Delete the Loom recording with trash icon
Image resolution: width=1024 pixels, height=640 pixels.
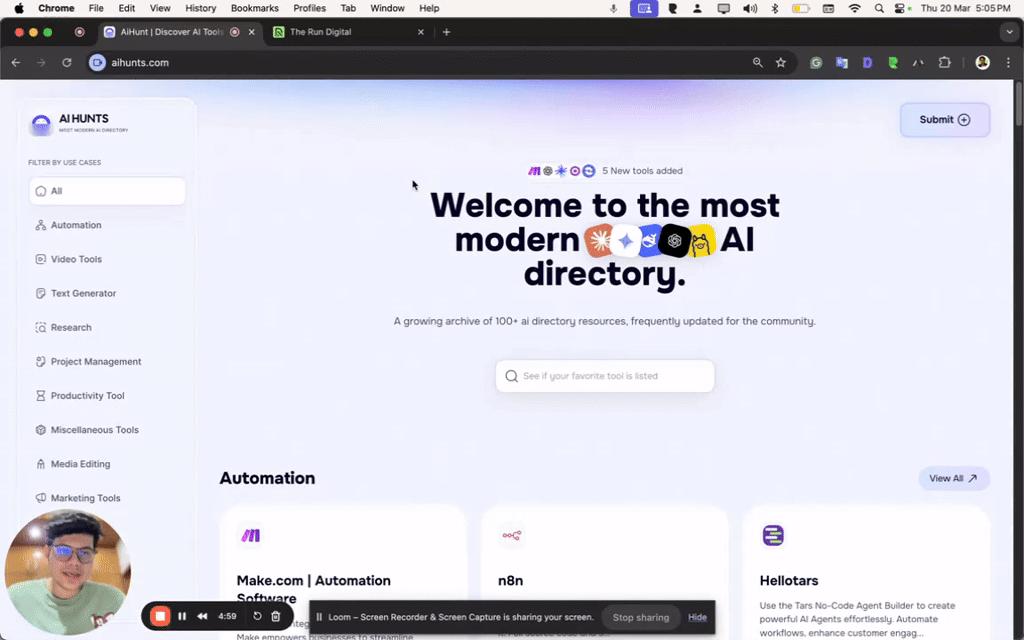coord(276,616)
